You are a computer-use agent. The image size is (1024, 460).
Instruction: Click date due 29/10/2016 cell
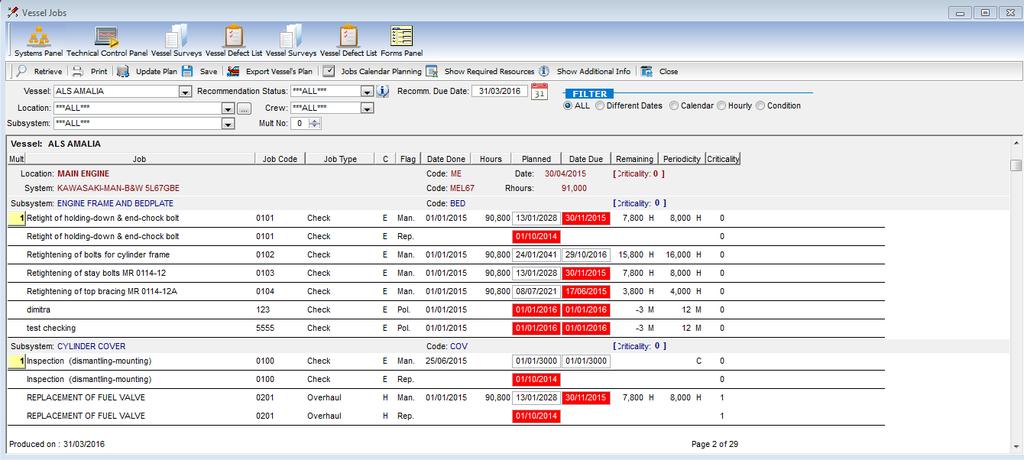click(586, 254)
